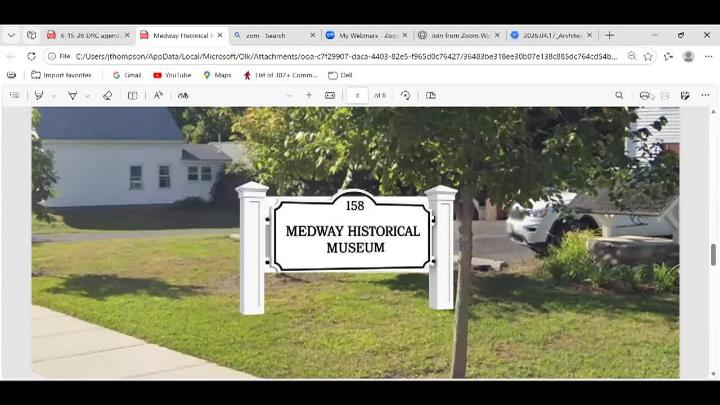Switch to Join from Zoom tab
Screen dimensions: 720x405
click(x=460, y=35)
